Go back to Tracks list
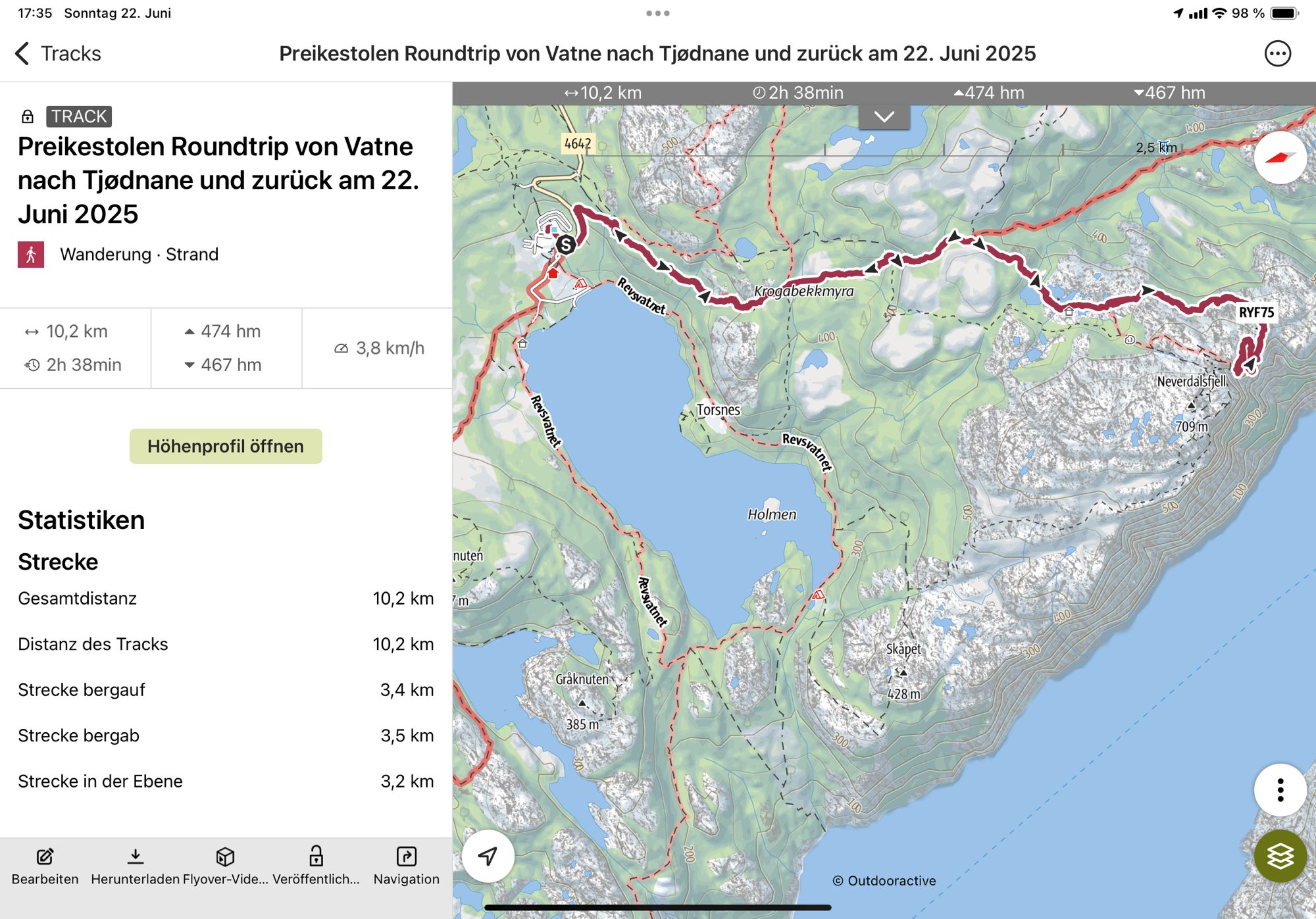 tap(58, 54)
